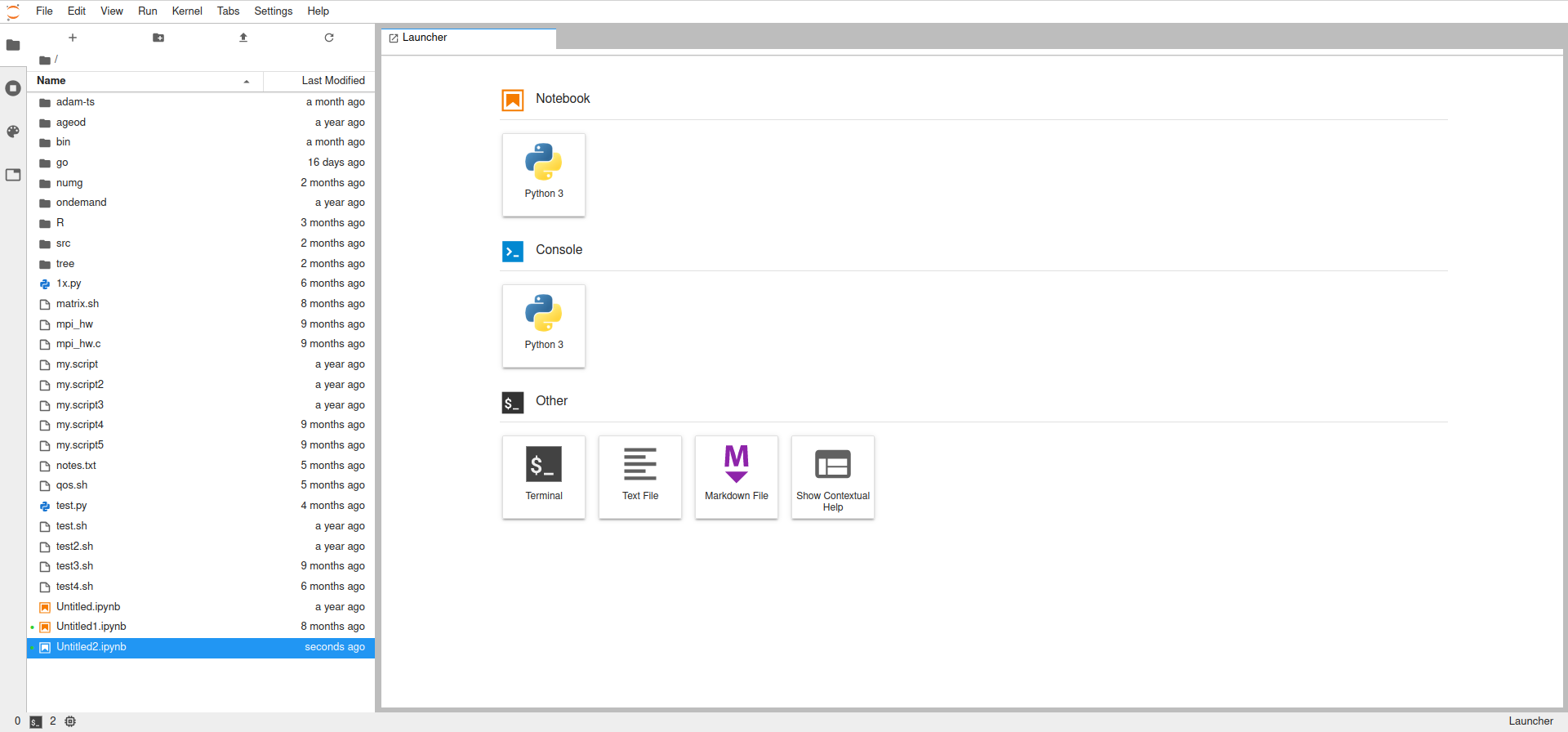Sort files by Name column
Screen dimensions: 1568x732
[145, 81]
